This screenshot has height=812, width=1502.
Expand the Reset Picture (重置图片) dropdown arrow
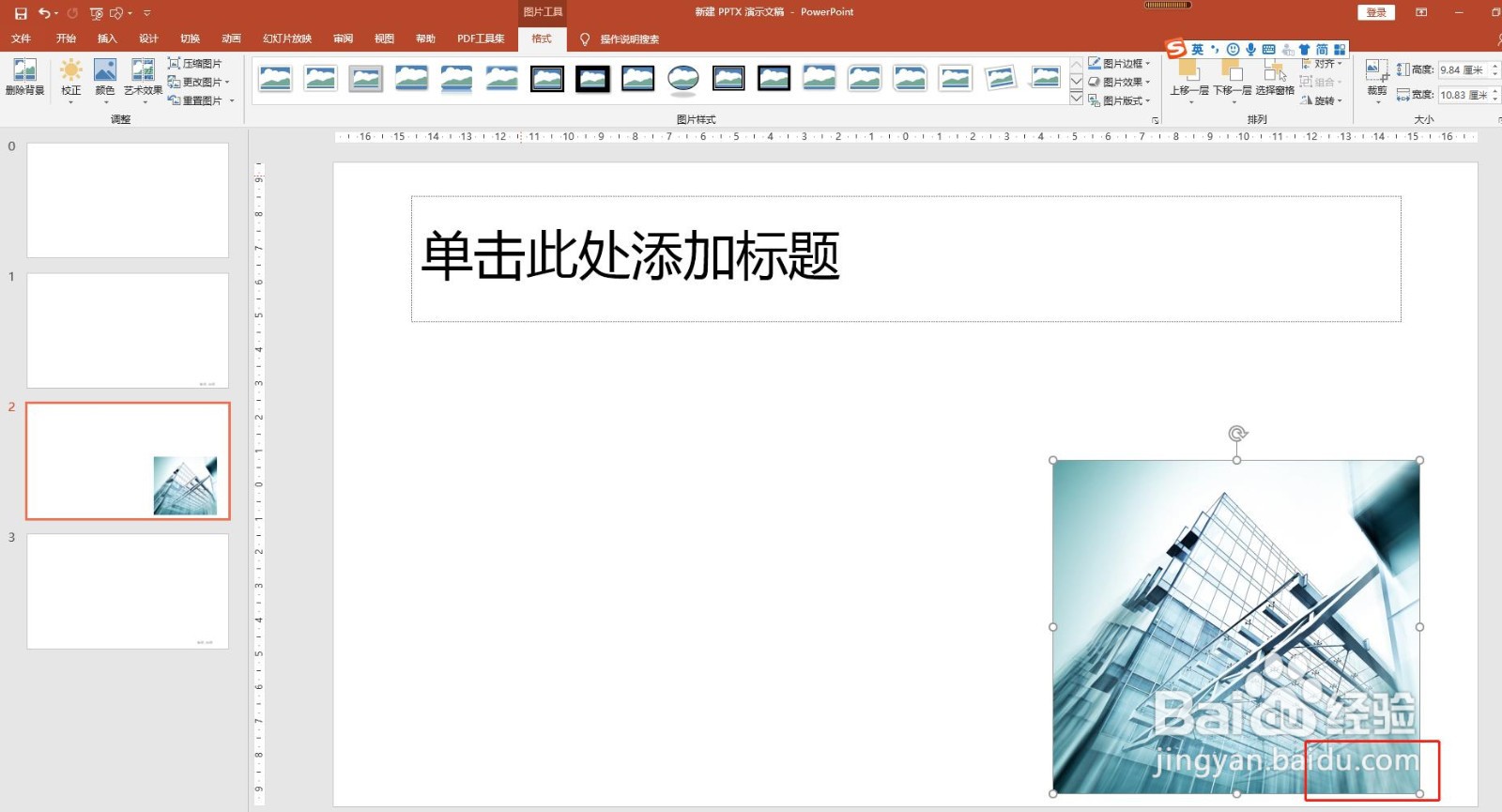pyautogui.click(x=232, y=100)
